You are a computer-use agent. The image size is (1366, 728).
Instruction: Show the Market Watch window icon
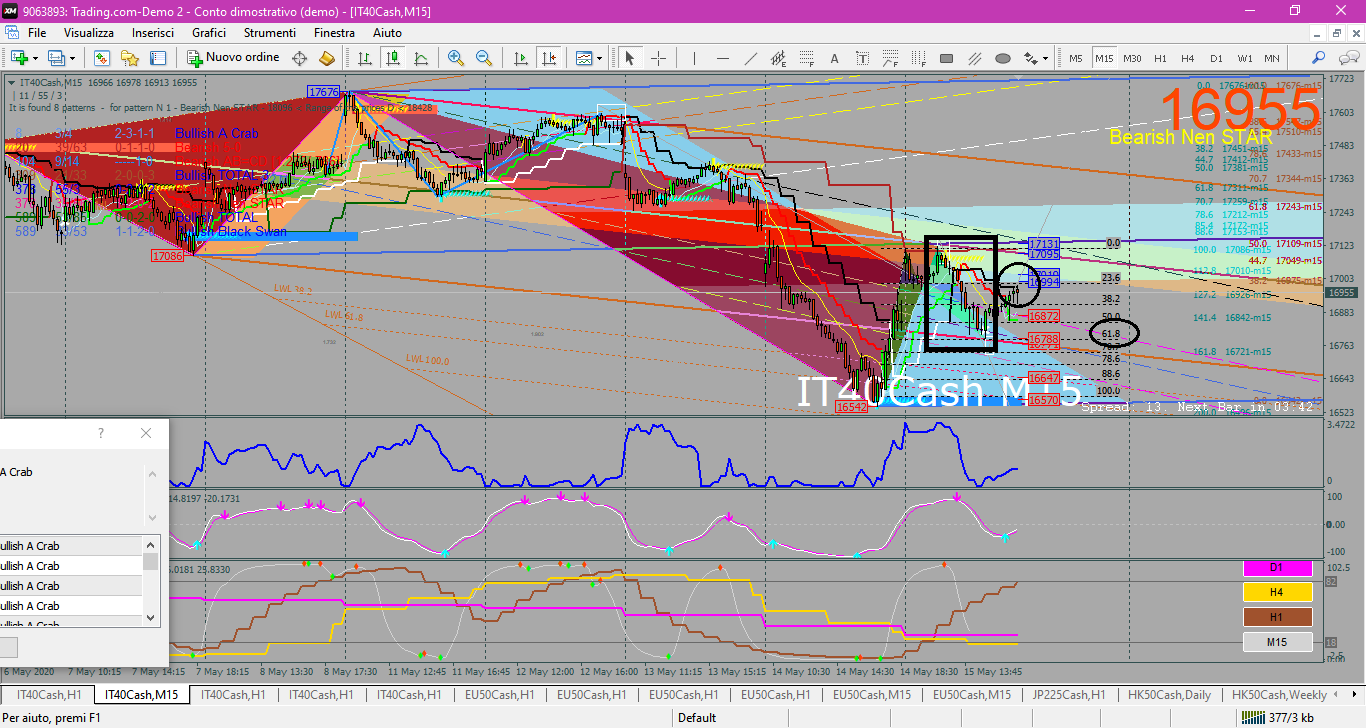pos(102,58)
